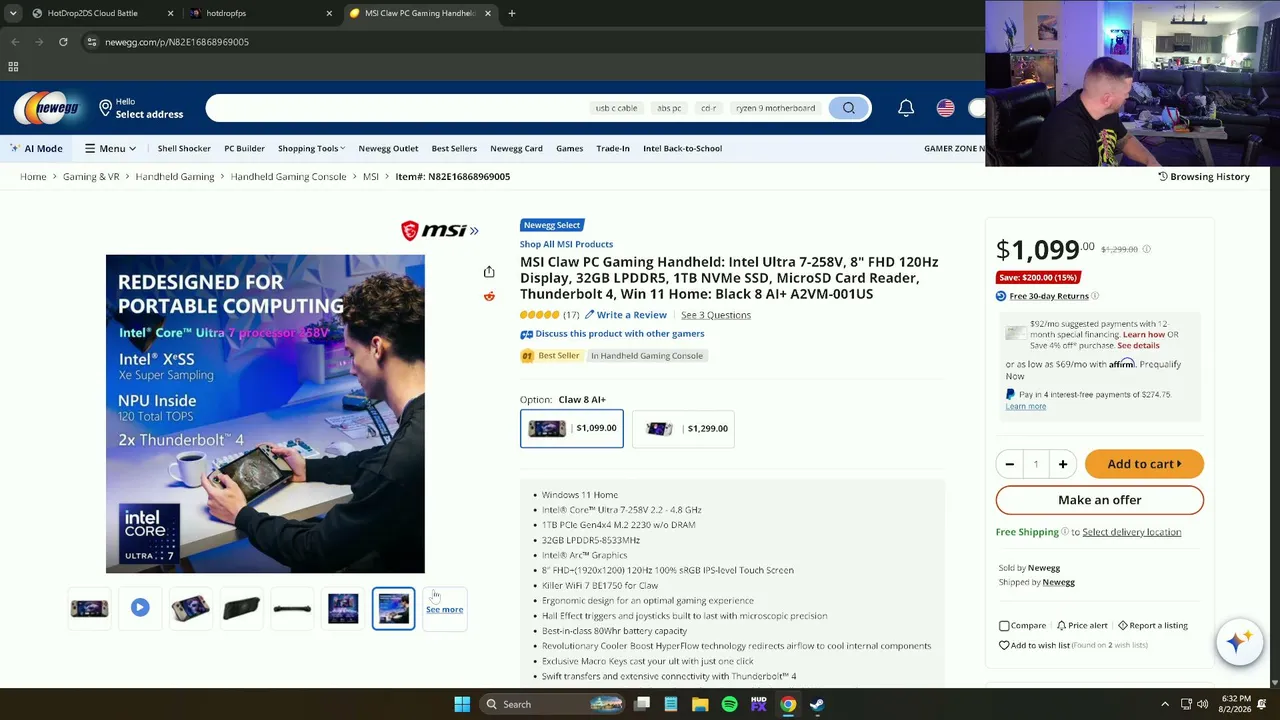Screen dimensions: 1280x720
Task: Close the hotdropfps tab
Action: (329, 13)
